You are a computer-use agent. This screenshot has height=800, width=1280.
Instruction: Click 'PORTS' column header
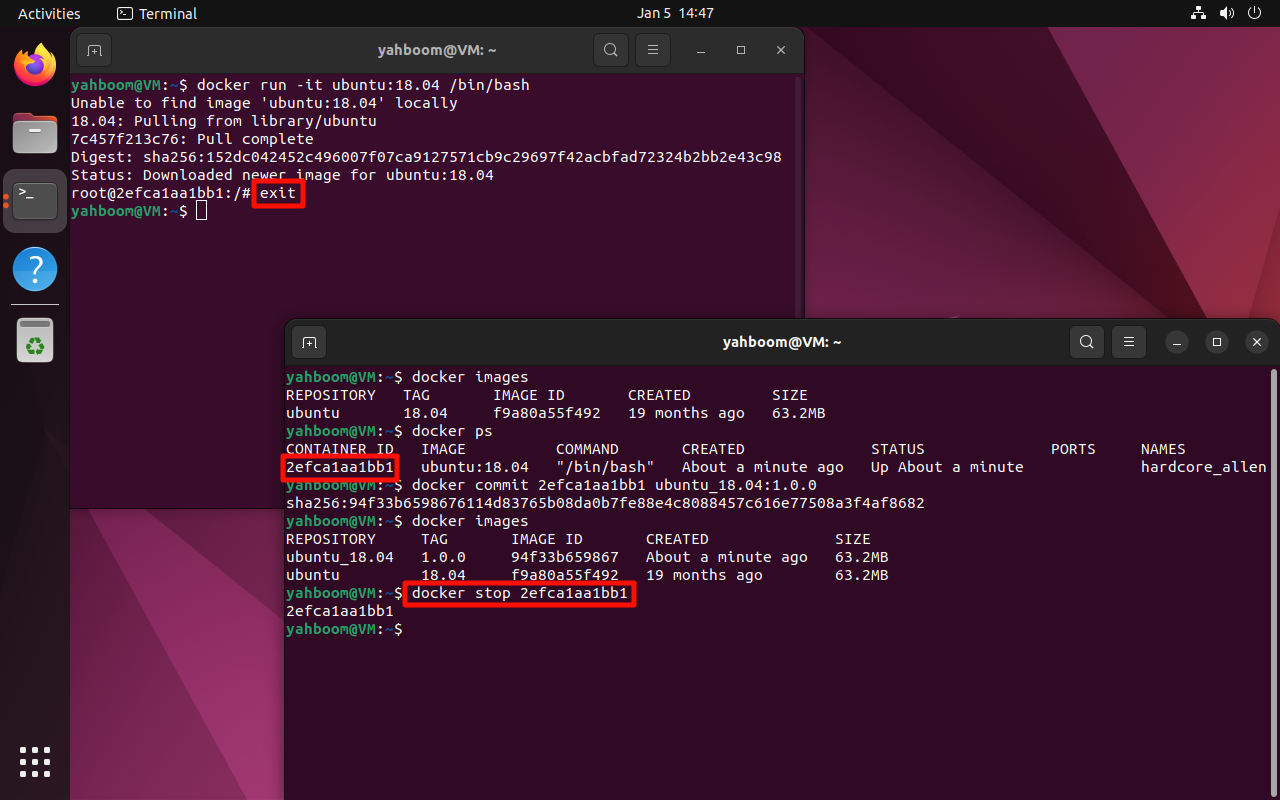(x=1073, y=449)
